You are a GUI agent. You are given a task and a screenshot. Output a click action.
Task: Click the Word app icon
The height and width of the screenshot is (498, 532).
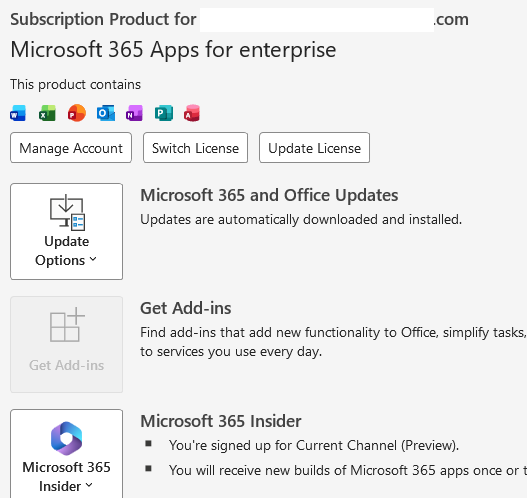tap(18, 113)
